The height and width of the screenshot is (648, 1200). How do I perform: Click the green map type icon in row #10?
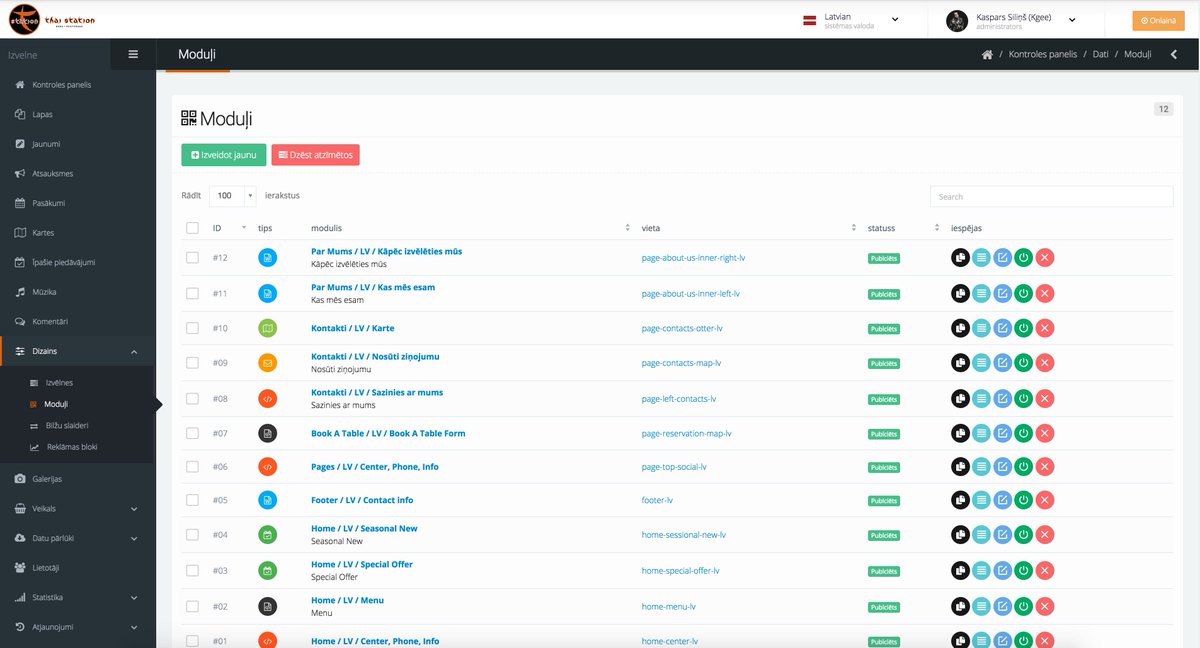[x=267, y=329]
